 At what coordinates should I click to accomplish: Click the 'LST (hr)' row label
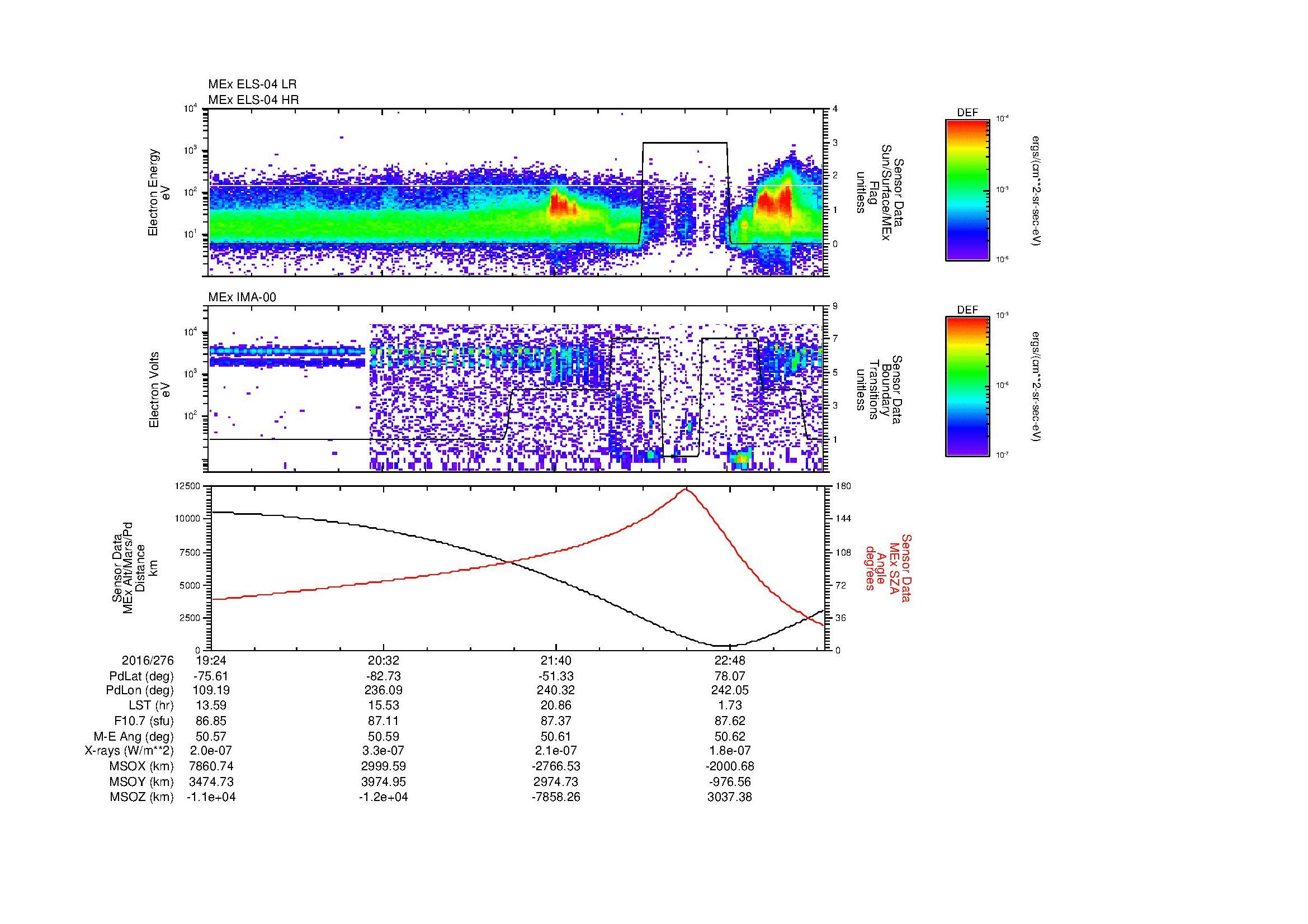[x=151, y=706]
